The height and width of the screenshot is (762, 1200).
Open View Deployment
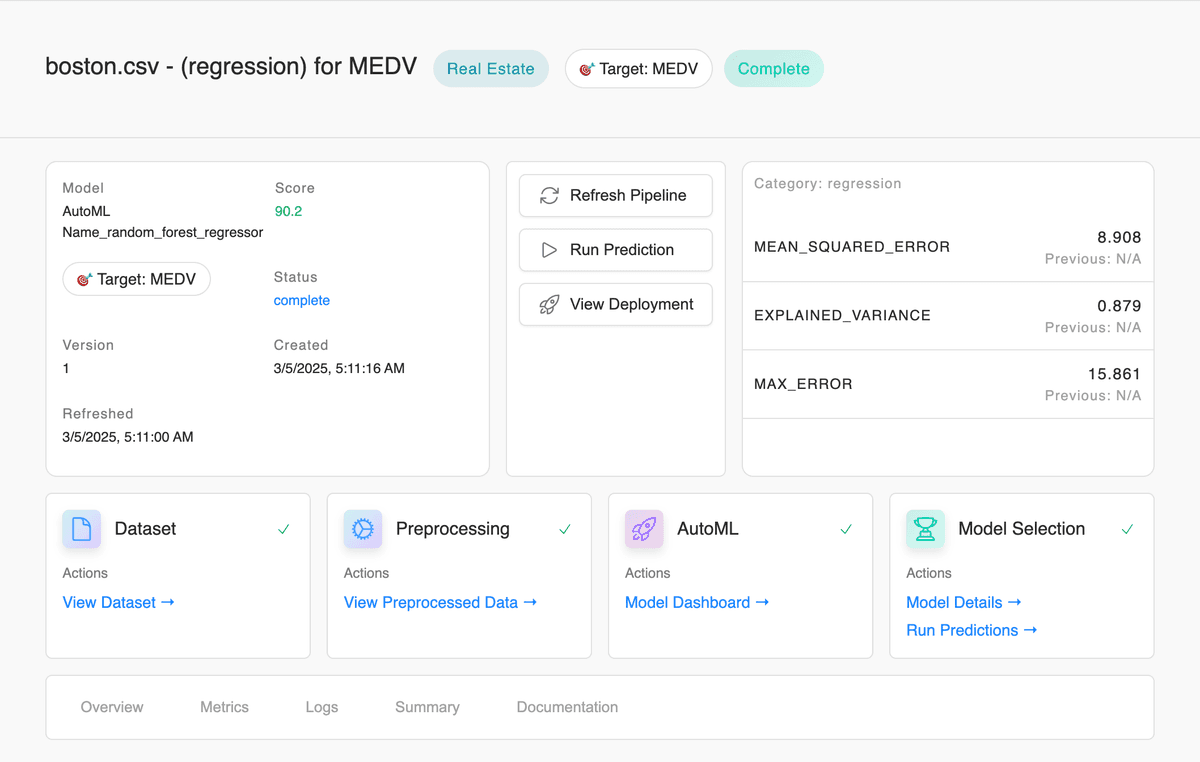tap(616, 305)
